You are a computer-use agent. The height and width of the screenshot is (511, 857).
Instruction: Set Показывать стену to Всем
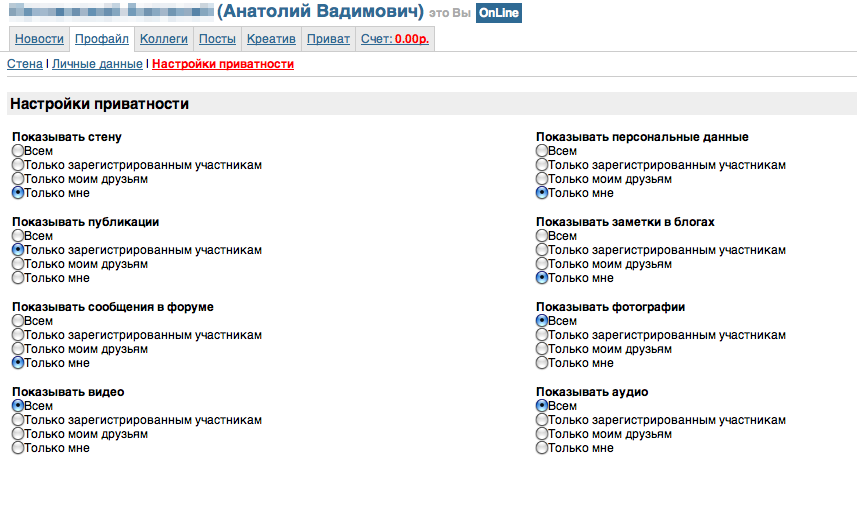[x=18, y=151]
